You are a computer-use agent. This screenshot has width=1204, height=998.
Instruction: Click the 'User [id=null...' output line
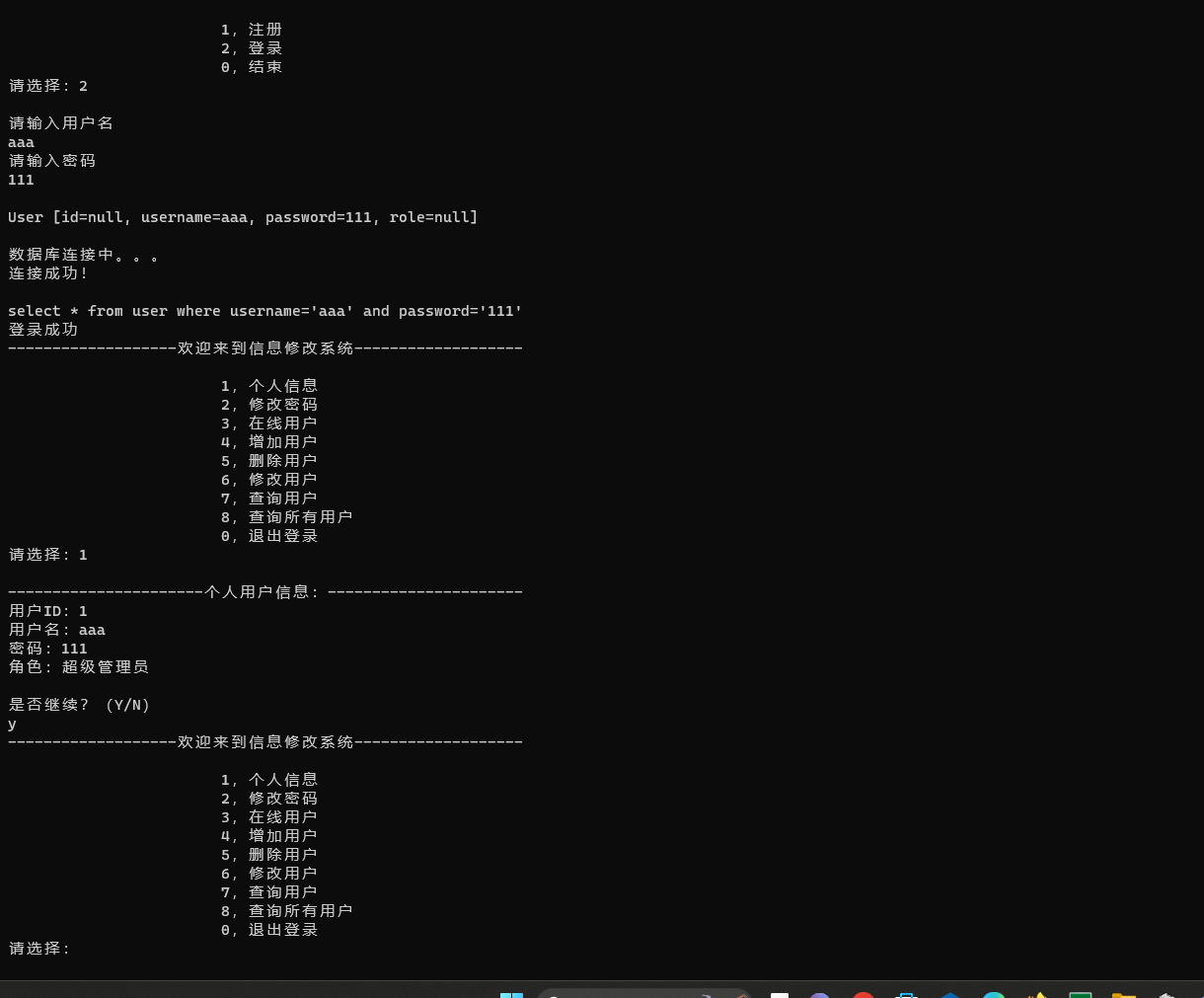coord(243,217)
